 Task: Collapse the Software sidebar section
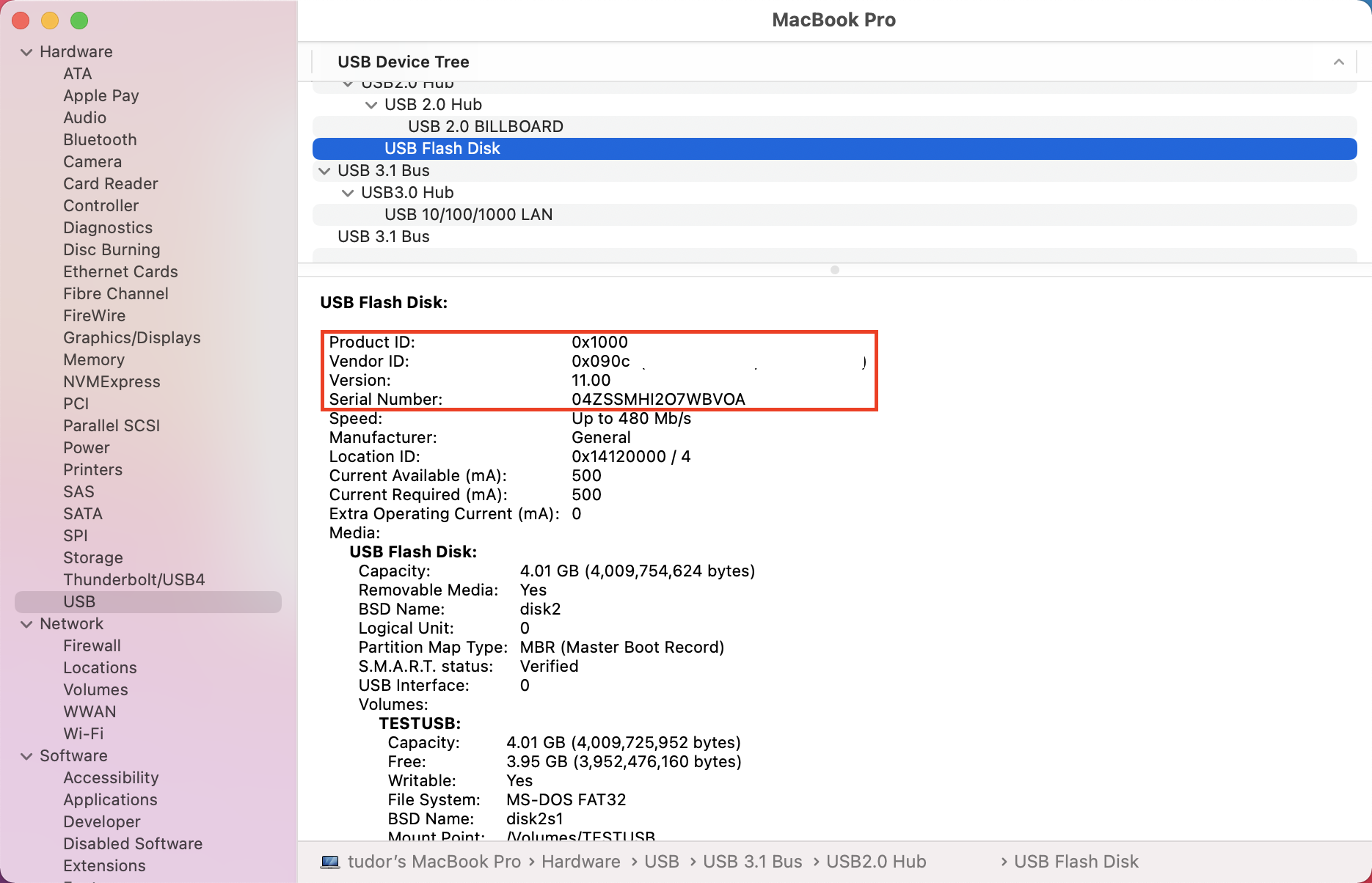pos(27,756)
